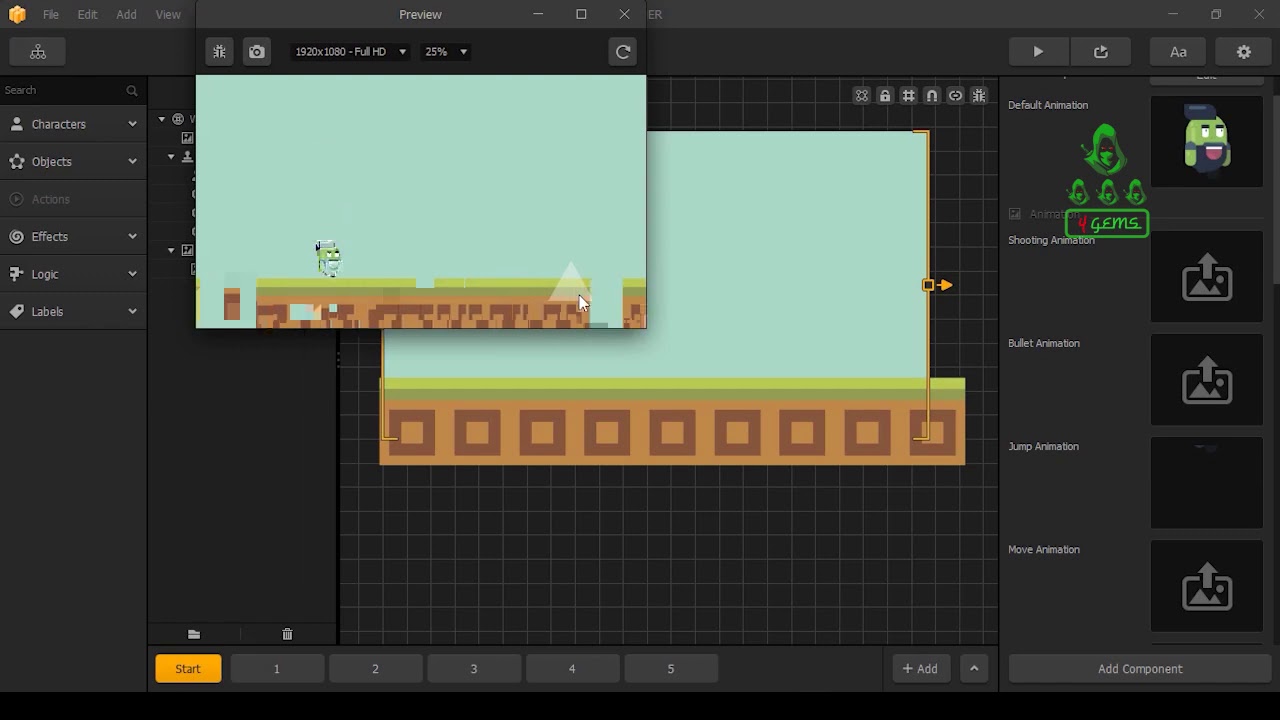Click the character sprite in Preview window
The width and height of the screenshot is (1280, 720).
[328, 258]
